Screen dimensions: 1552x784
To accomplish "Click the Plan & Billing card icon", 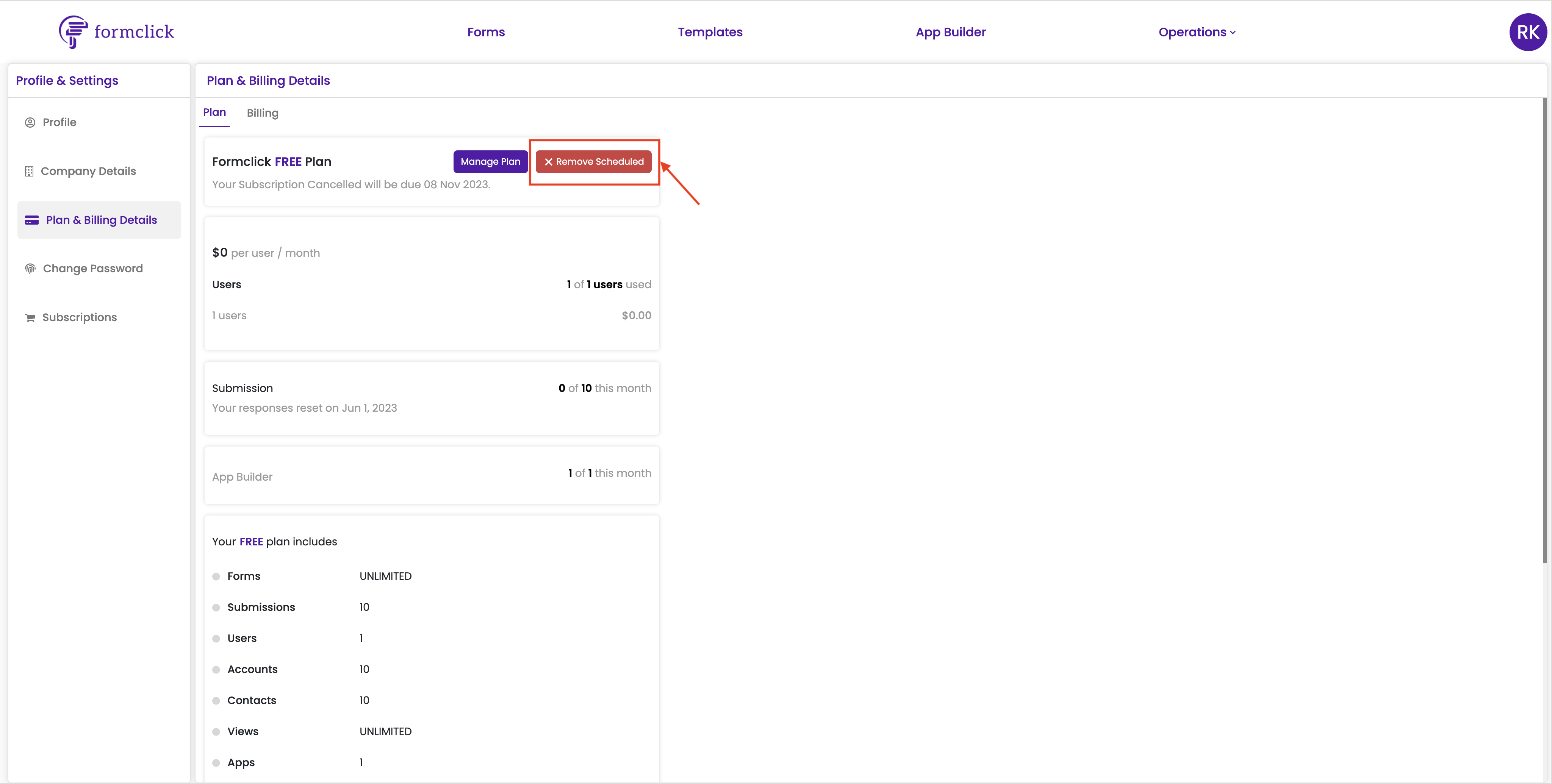I will (32, 220).
